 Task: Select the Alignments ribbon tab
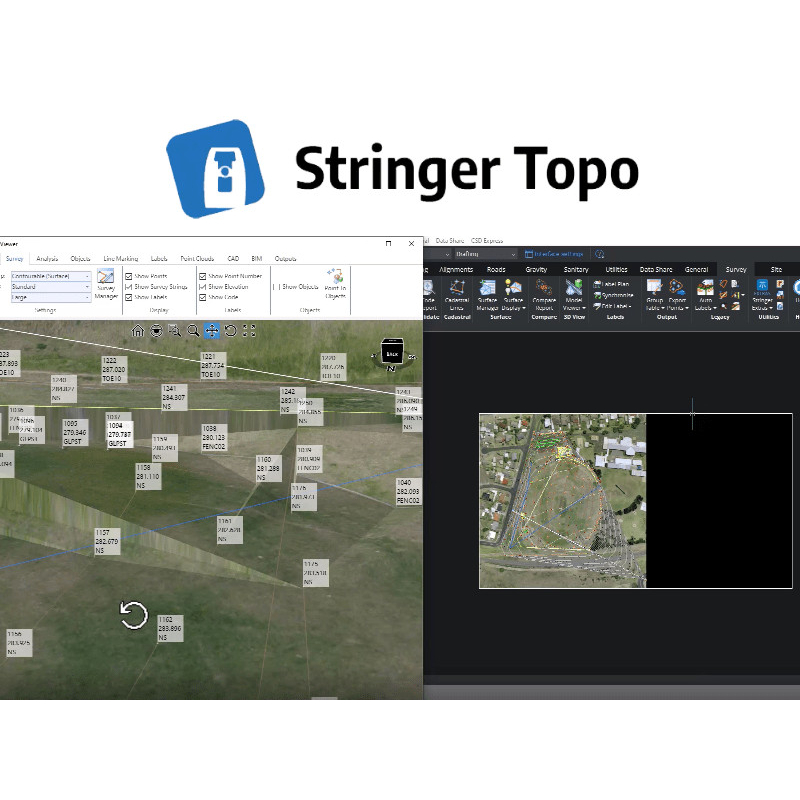456,269
